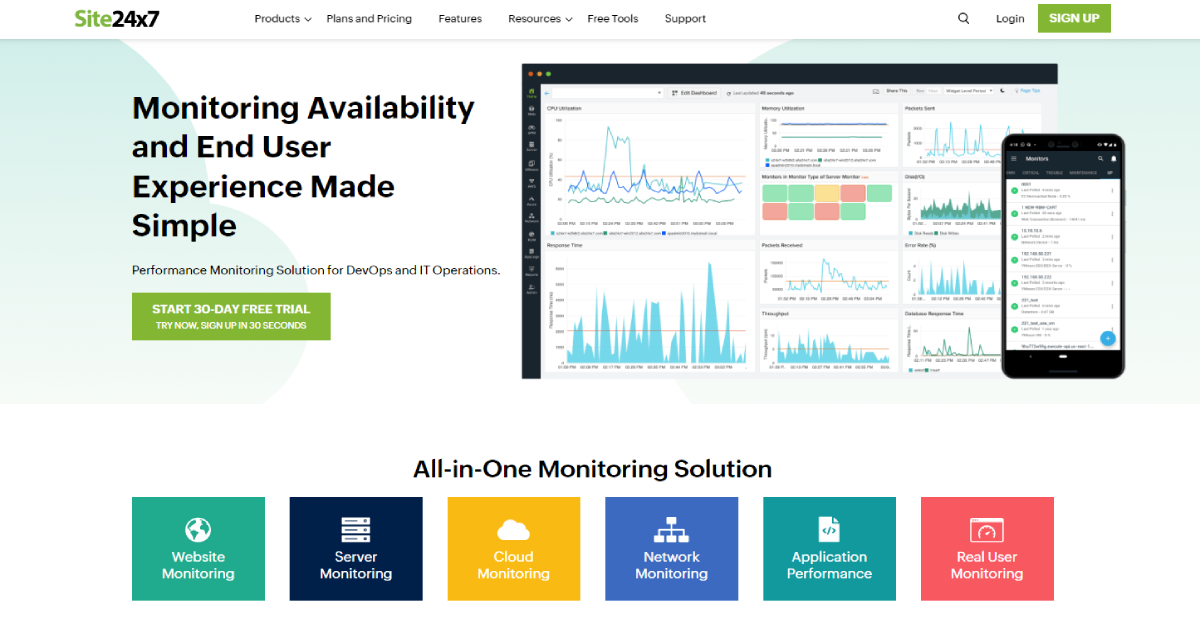This screenshot has height=630, width=1200.
Task: Toggle the moon dark-mode icon in dashboard
Action: tap(1003, 91)
